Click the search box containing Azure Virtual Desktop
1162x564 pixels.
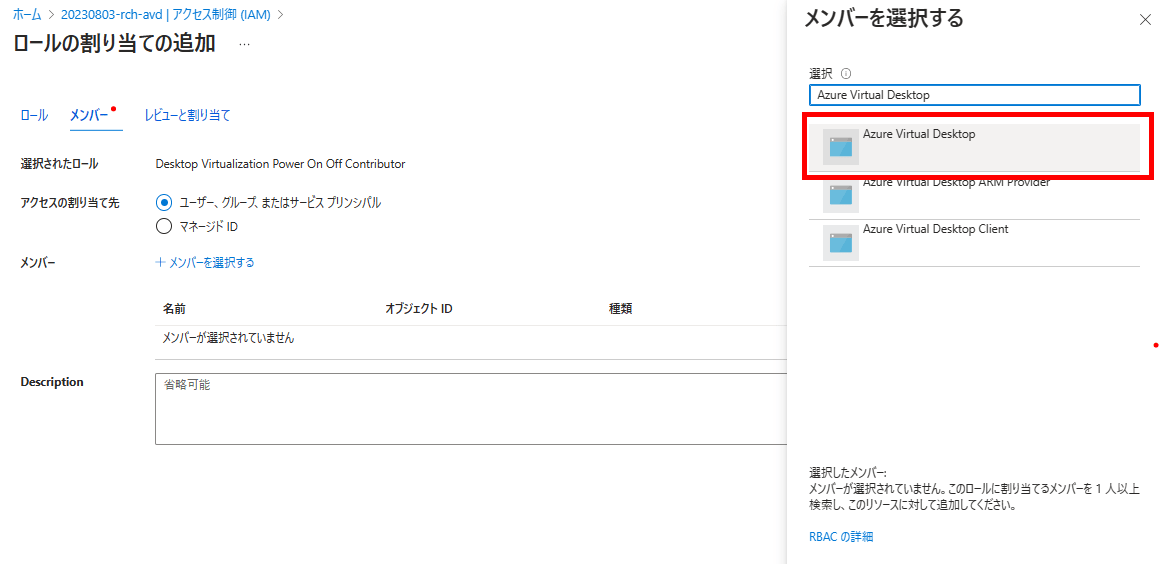[x=974, y=95]
